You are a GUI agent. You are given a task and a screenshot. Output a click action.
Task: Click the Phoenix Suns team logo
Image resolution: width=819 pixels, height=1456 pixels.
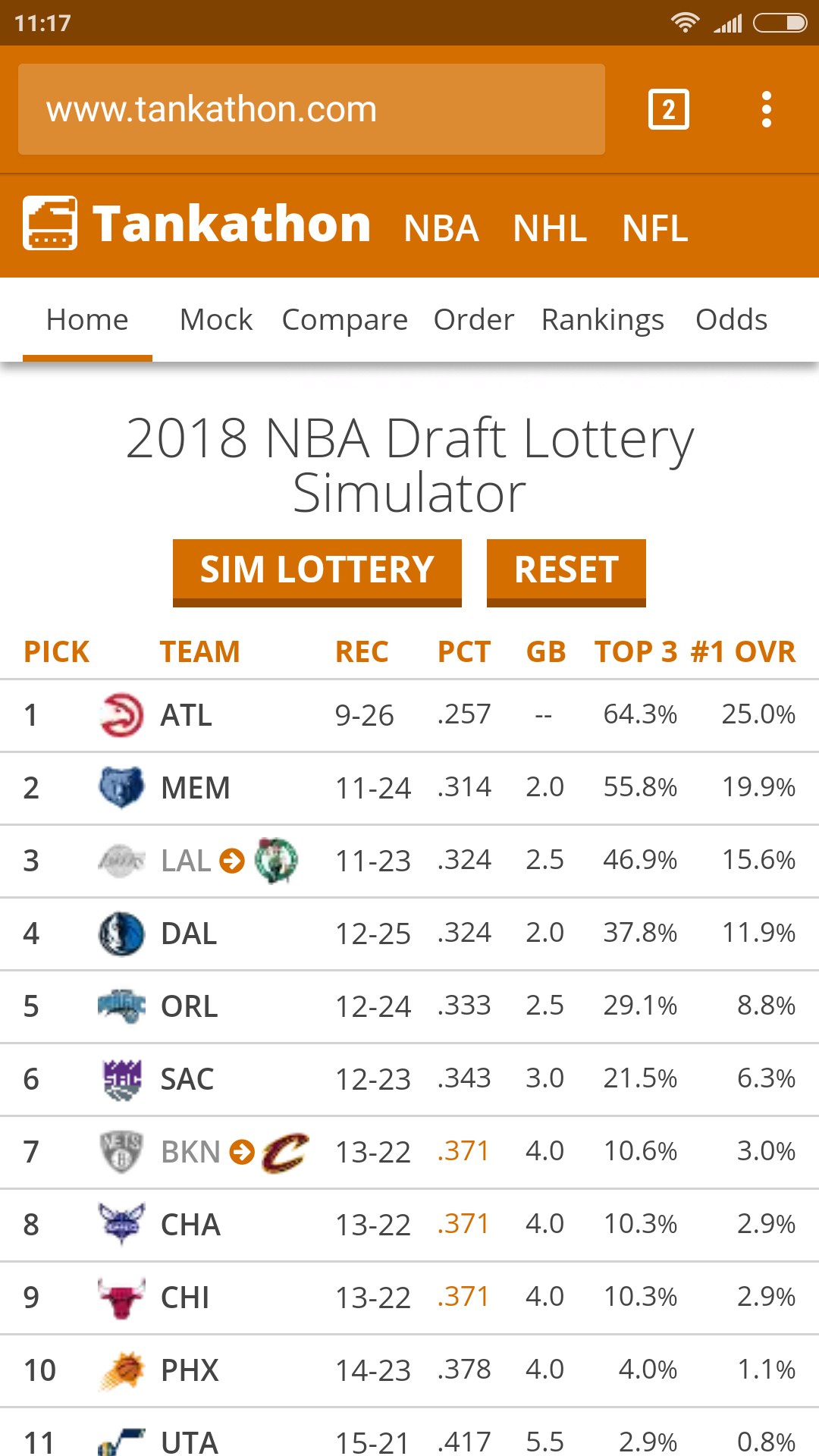point(121,1371)
